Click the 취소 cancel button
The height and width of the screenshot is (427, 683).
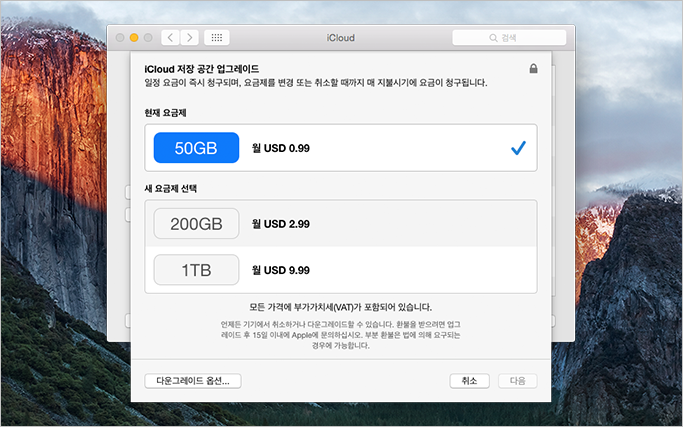[x=469, y=381]
